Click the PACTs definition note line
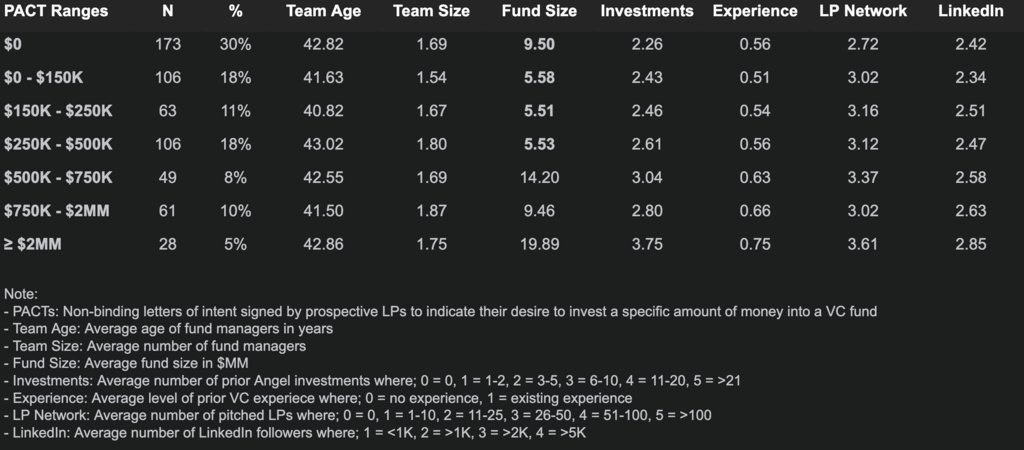The image size is (1024, 450). click(440, 311)
